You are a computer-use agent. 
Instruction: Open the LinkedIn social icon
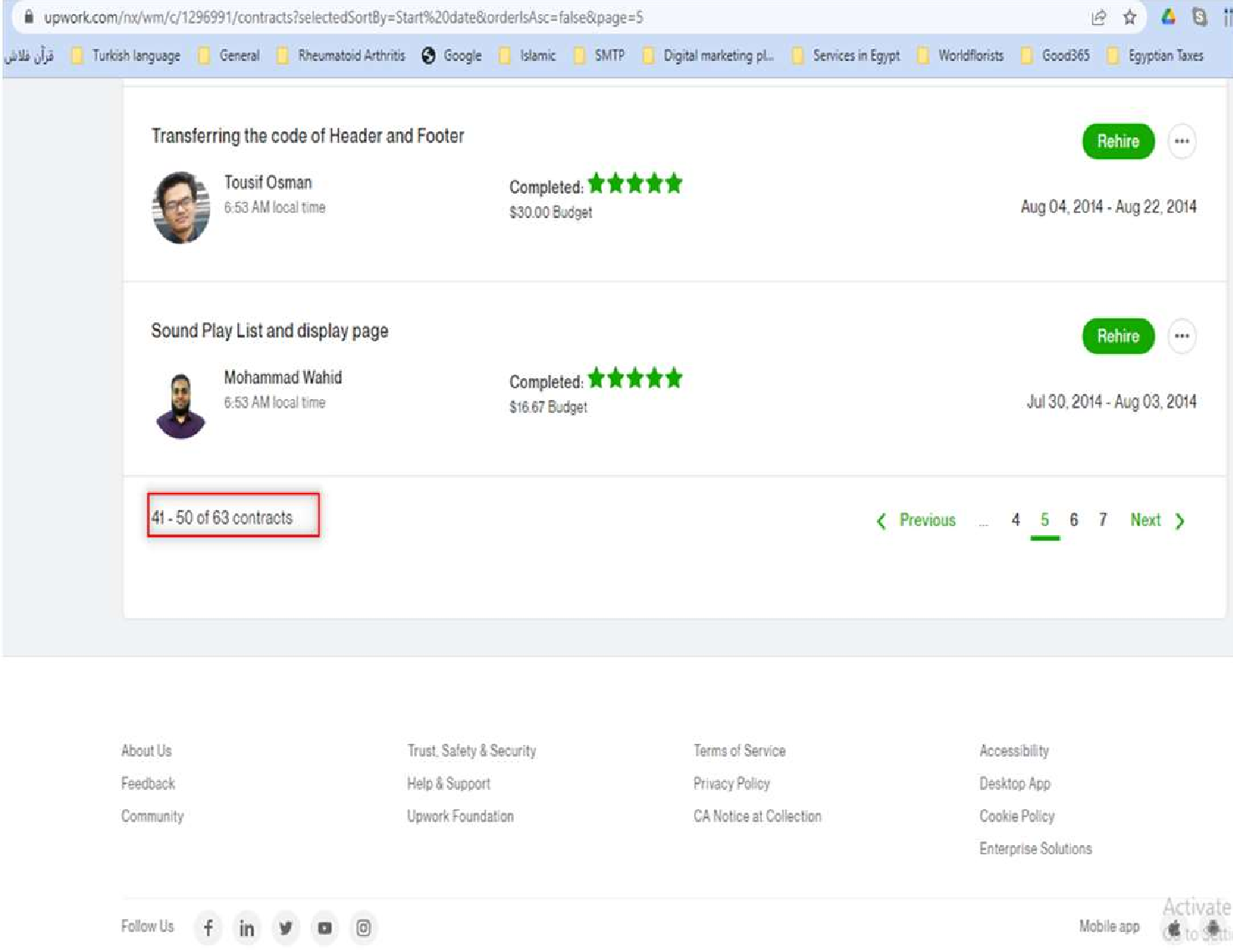246,928
